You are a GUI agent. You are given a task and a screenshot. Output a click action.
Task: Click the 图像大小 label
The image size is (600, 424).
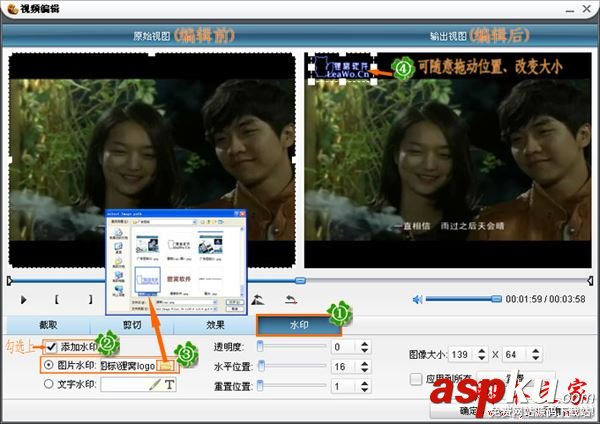click(427, 354)
